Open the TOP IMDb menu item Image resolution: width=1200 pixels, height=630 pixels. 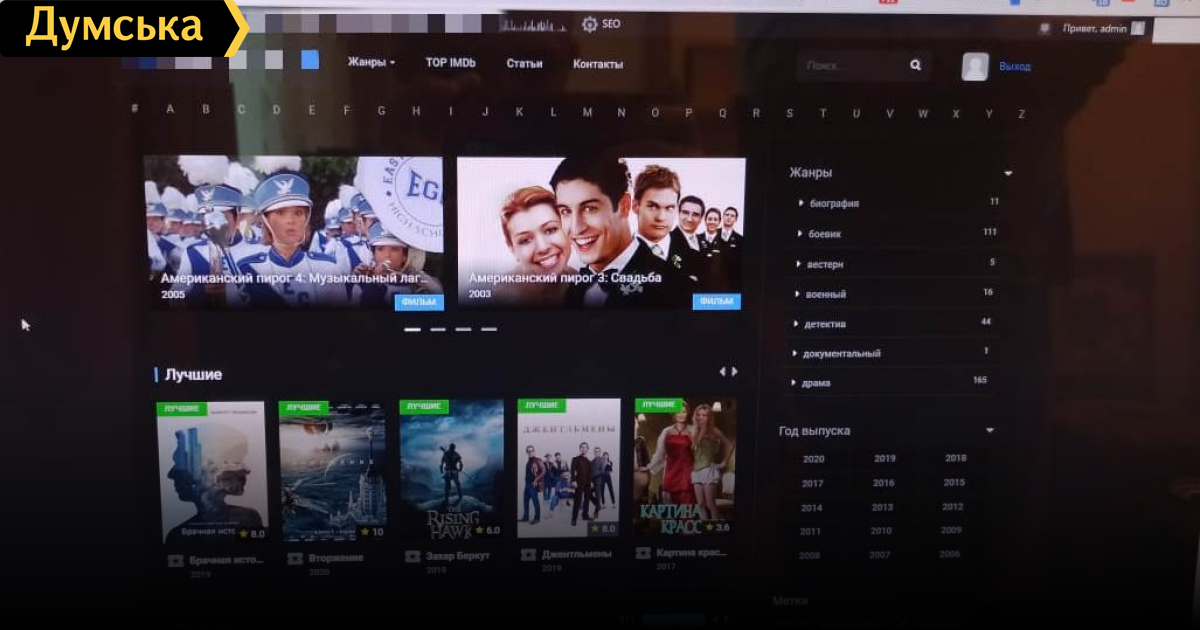click(x=450, y=63)
